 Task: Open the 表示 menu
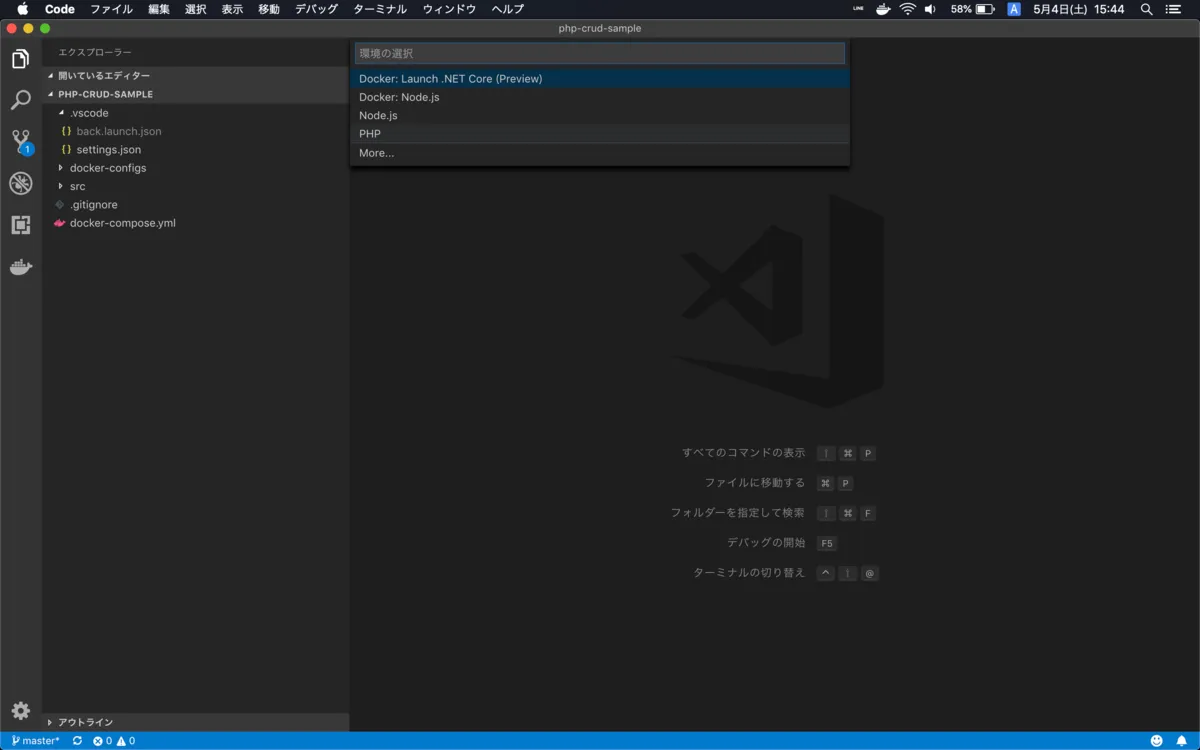(232, 9)
